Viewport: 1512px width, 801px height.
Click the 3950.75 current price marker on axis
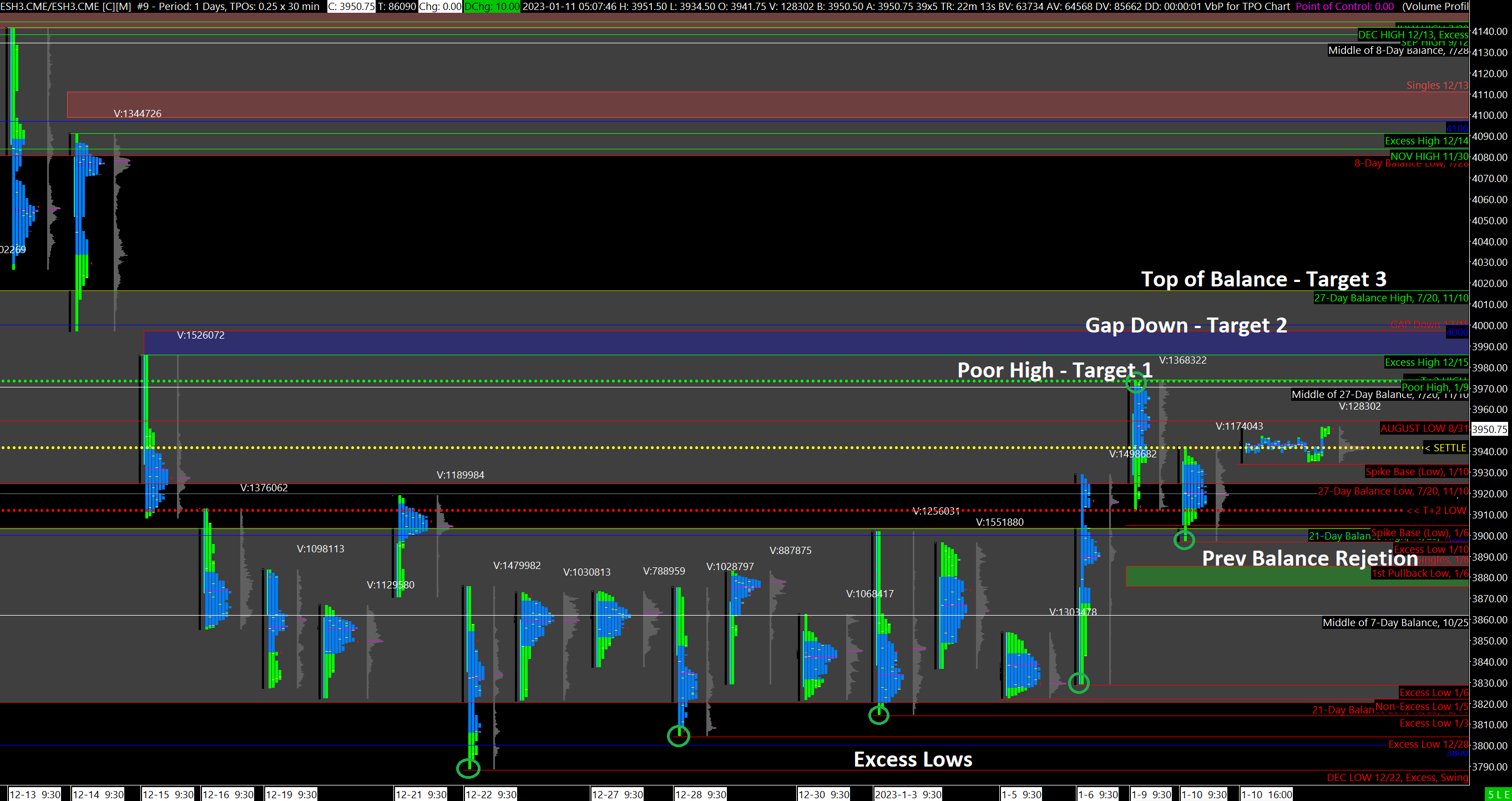click(x=1489, y=429)
